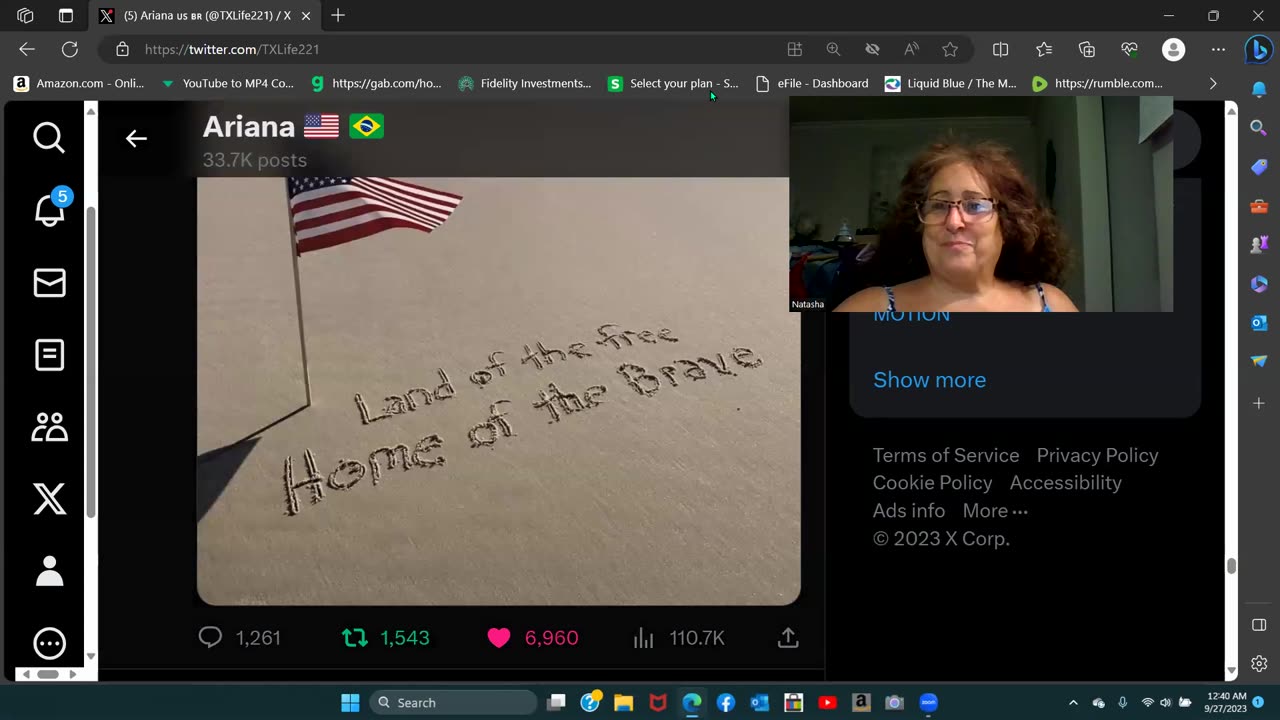Open the rumble.com bookmark
This screenshot has height=720, width=1280.
(x=1098, y=83)
